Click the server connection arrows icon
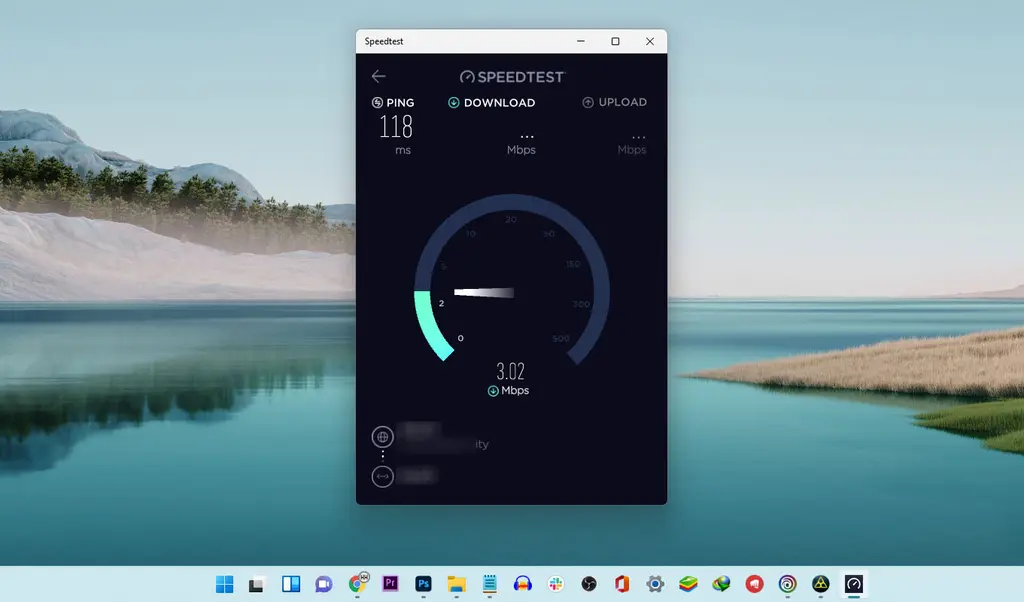Viewport: 1024px width, 602px height. pos(383,476)
